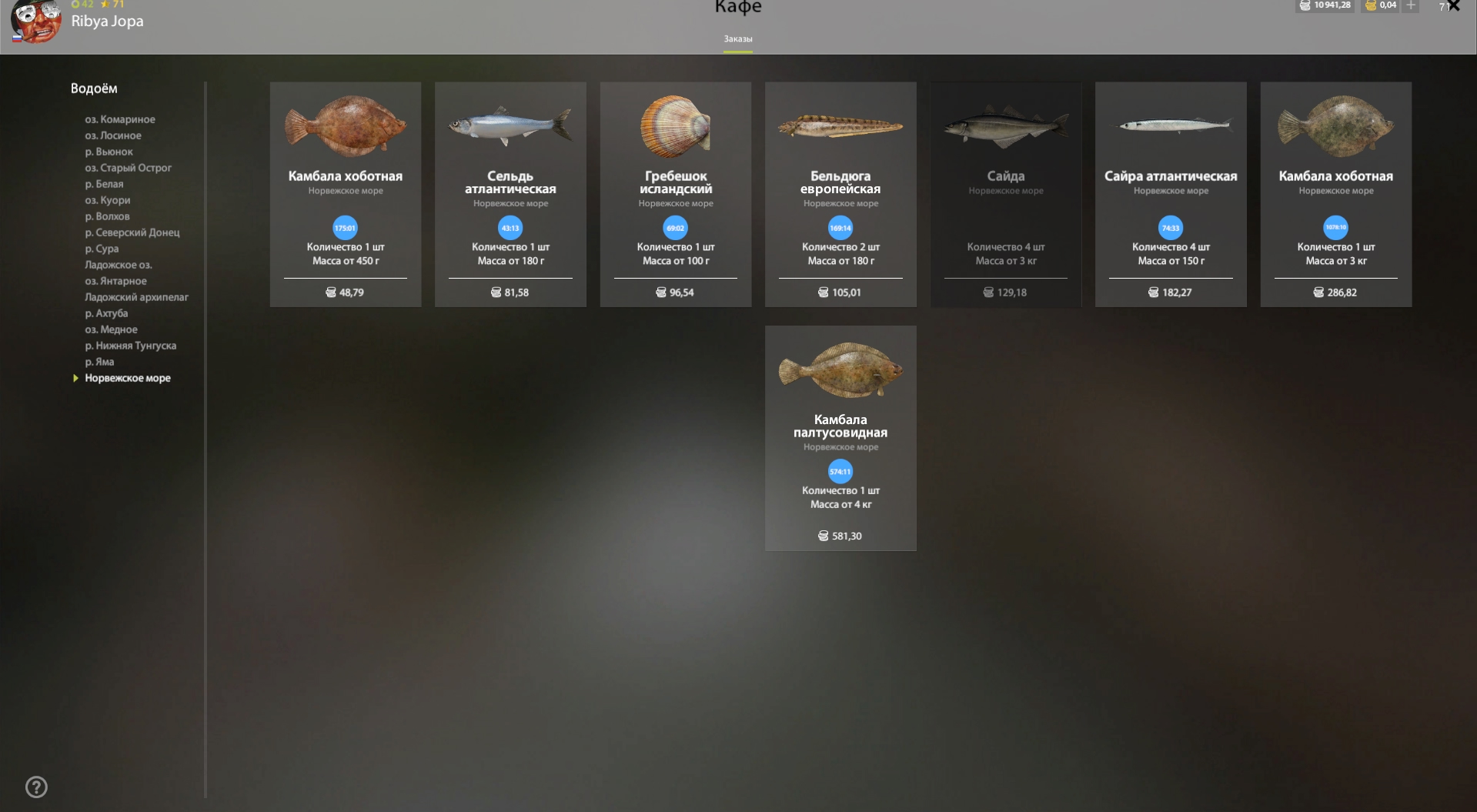Click the Ribya Jopa player name
Image resolution: width=1477 pixels, height=812 pixels.
[x=107, y=22]
